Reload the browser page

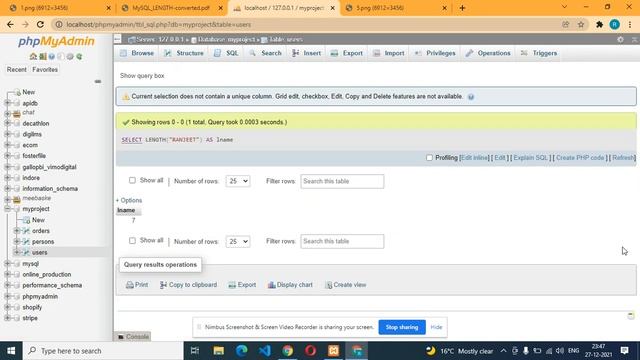click(40, 24)
